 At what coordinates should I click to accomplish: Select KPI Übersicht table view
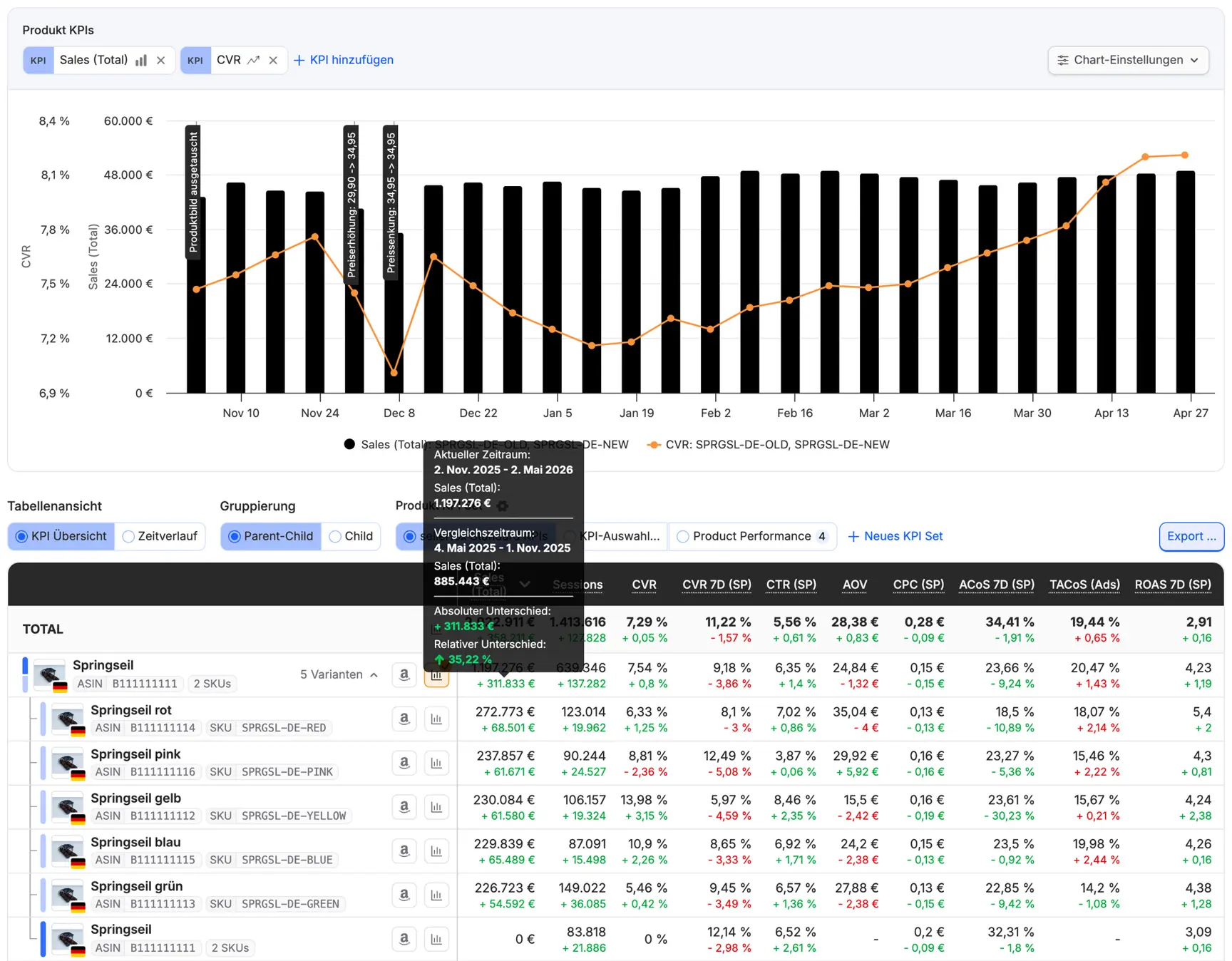pyautogui.click(x=61, y=536)
